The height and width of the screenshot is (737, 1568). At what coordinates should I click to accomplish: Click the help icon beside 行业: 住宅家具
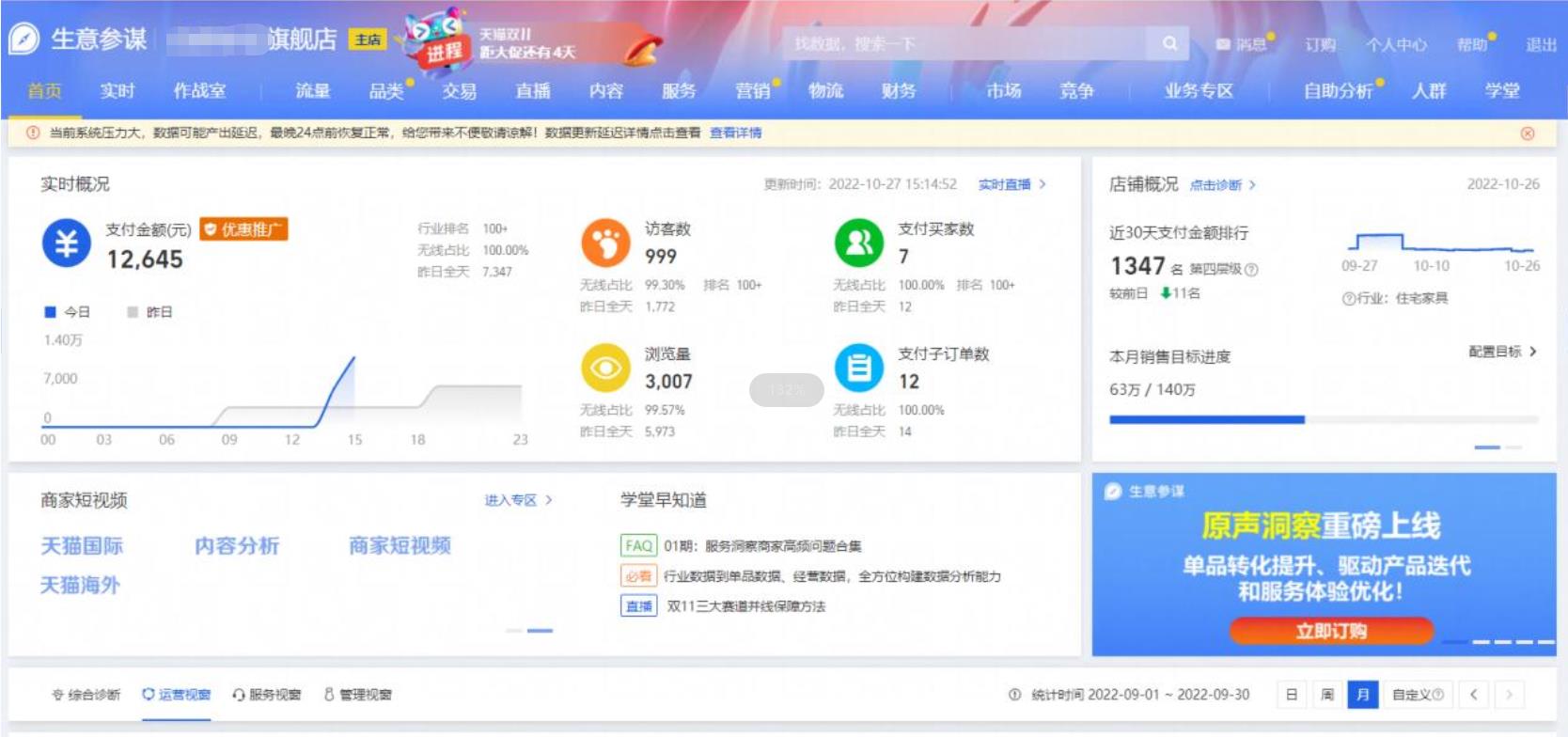click(1348, 299)
